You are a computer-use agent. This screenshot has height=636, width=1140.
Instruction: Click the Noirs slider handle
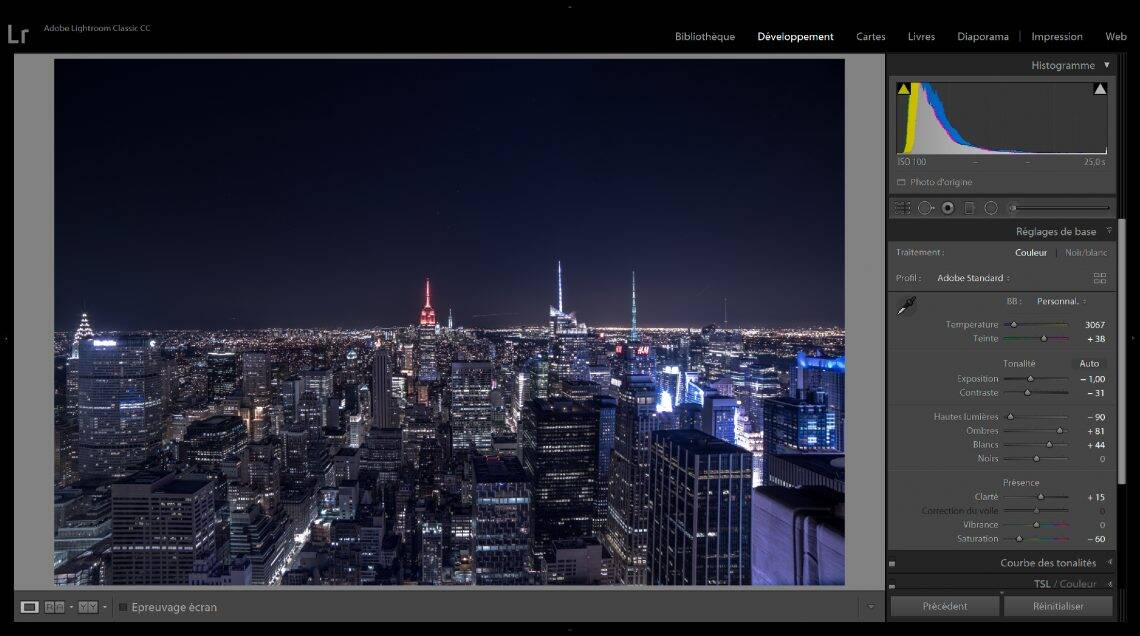(1037, 459)
